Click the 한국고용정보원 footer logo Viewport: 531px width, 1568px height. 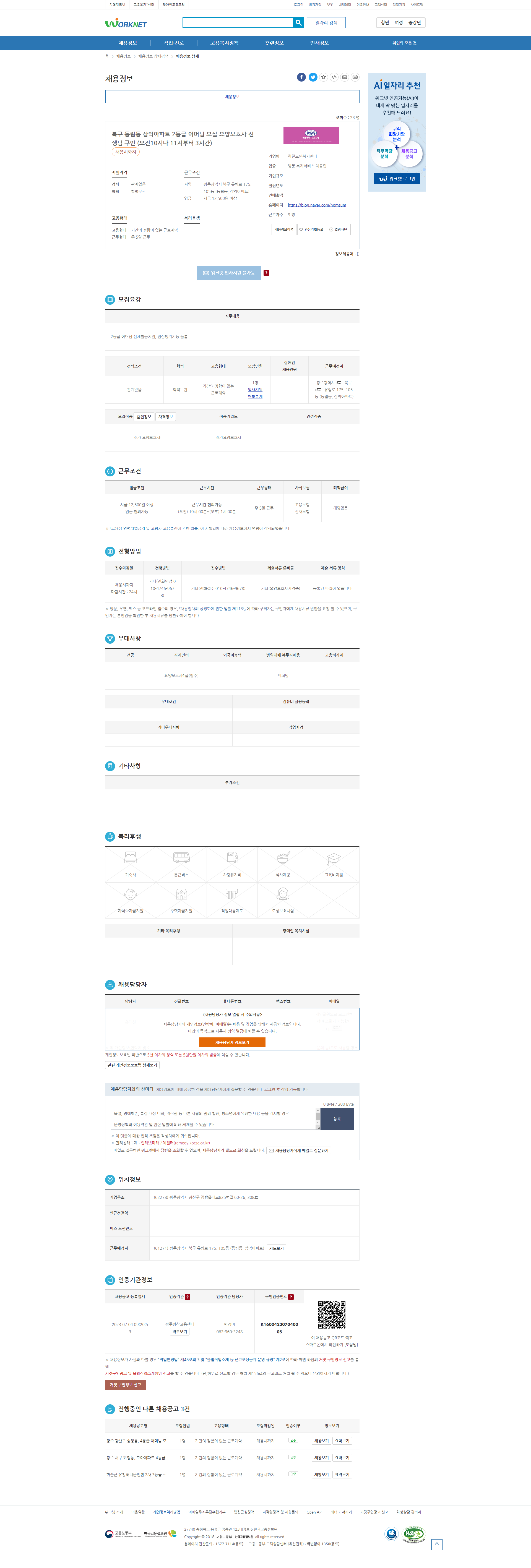(160, 1534)
